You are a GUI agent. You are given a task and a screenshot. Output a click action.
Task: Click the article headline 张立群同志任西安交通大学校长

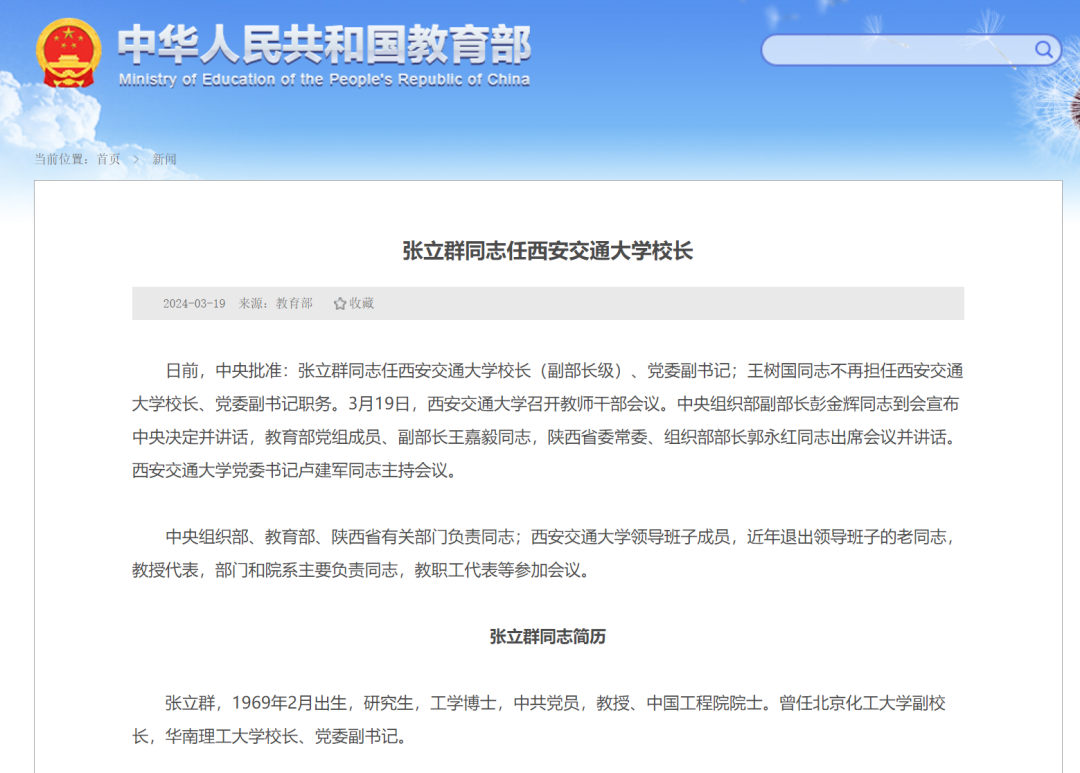547,251
